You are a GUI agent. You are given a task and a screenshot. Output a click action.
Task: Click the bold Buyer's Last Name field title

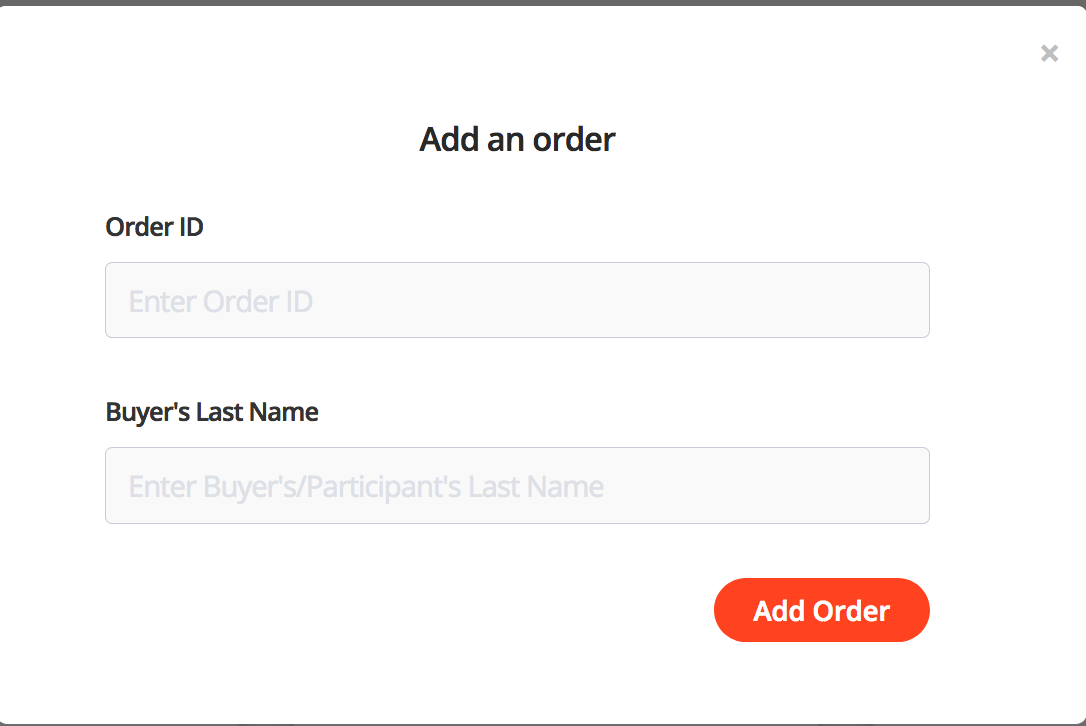tap(212, 412)
